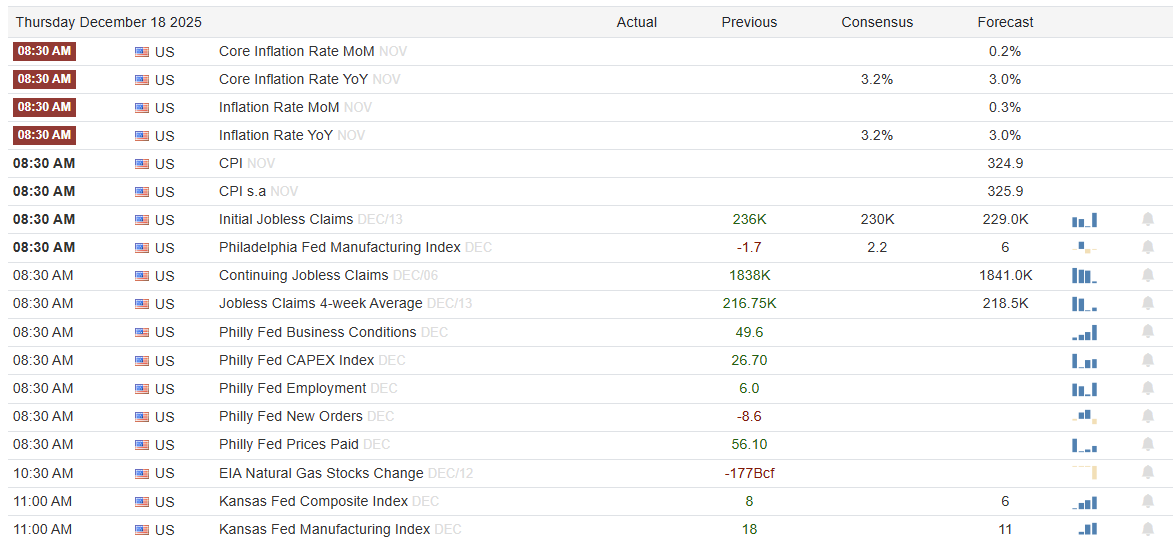Screen dimensions: 1173x542
Task: Open the chart icon for Philly Fed Business Conditions
Action: (1084, 333)
